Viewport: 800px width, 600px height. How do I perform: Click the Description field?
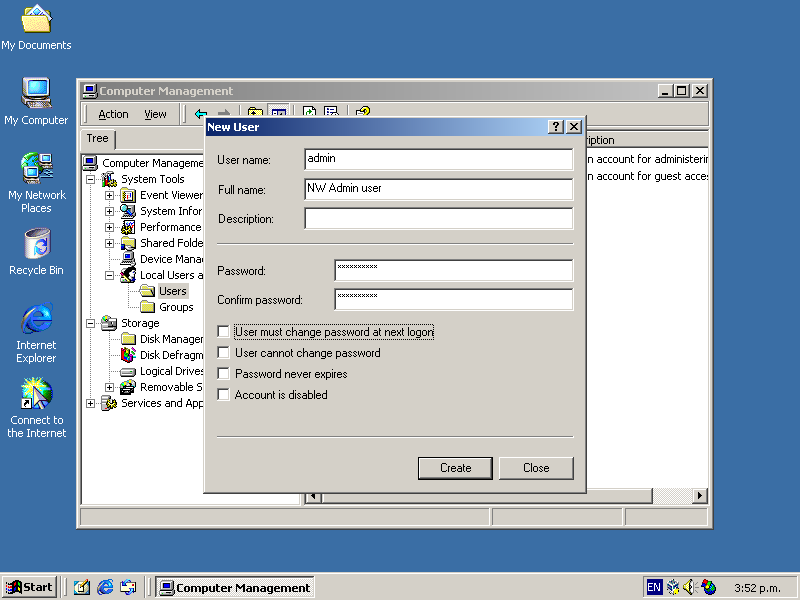click(438, 218)
